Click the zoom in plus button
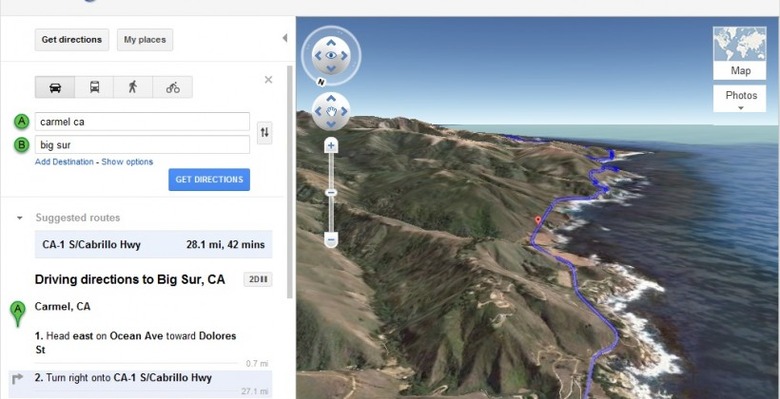 [x=331, y=146]
